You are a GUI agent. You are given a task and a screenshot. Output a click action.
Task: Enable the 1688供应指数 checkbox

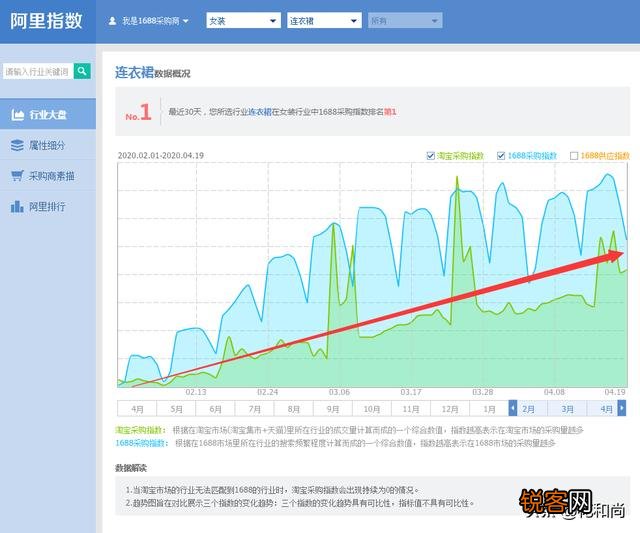pos(574,155)
